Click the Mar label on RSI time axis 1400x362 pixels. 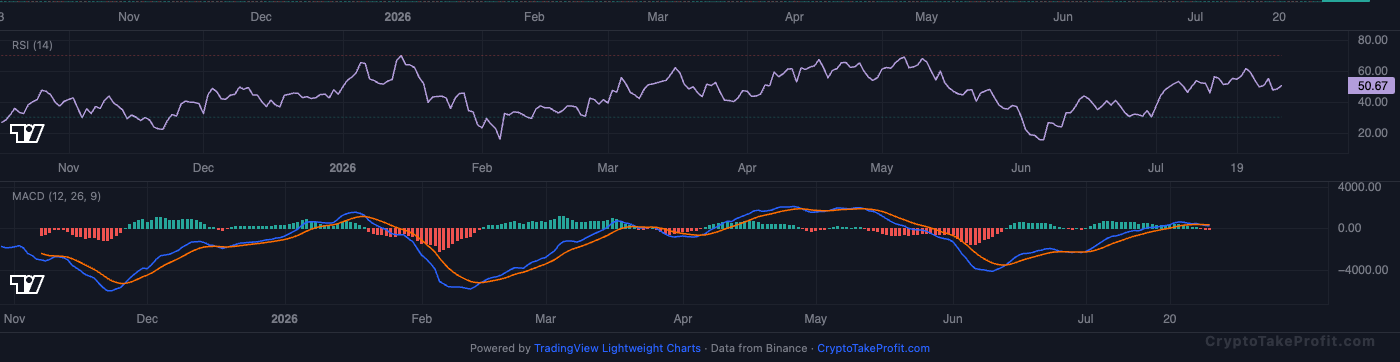point(609,168)
